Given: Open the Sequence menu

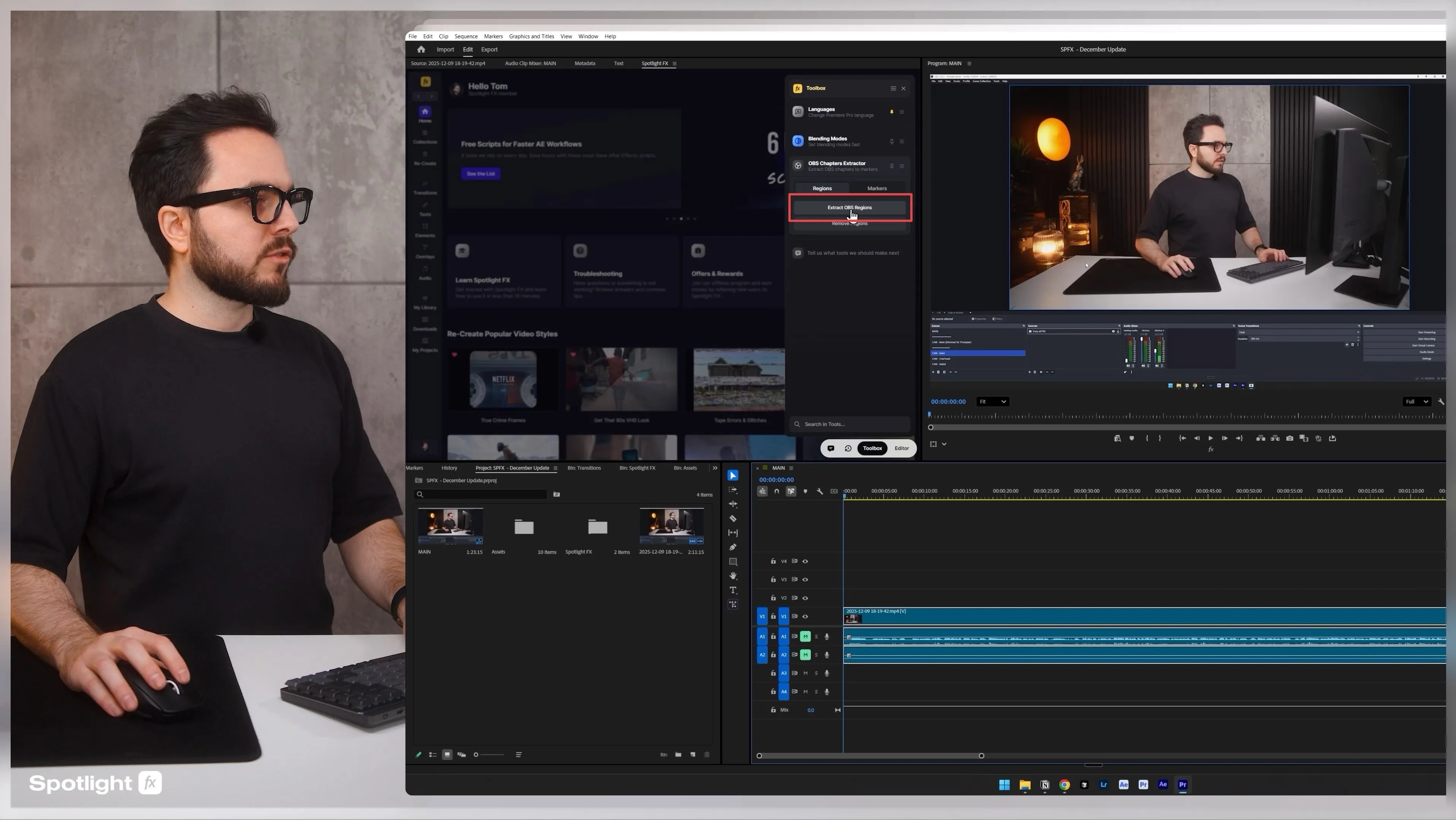Looking at the screenshot, I should tap(466, 36).
